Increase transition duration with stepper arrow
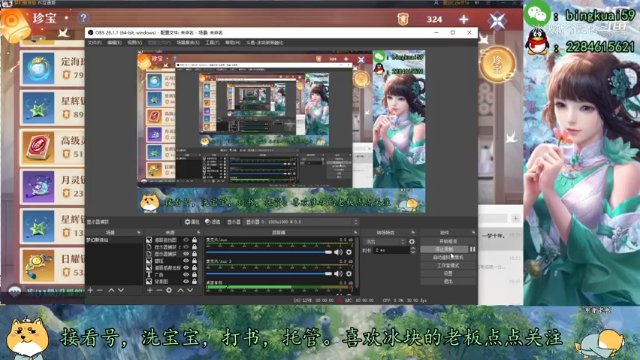The image size is (640, 360). click(x=413, y=248)
